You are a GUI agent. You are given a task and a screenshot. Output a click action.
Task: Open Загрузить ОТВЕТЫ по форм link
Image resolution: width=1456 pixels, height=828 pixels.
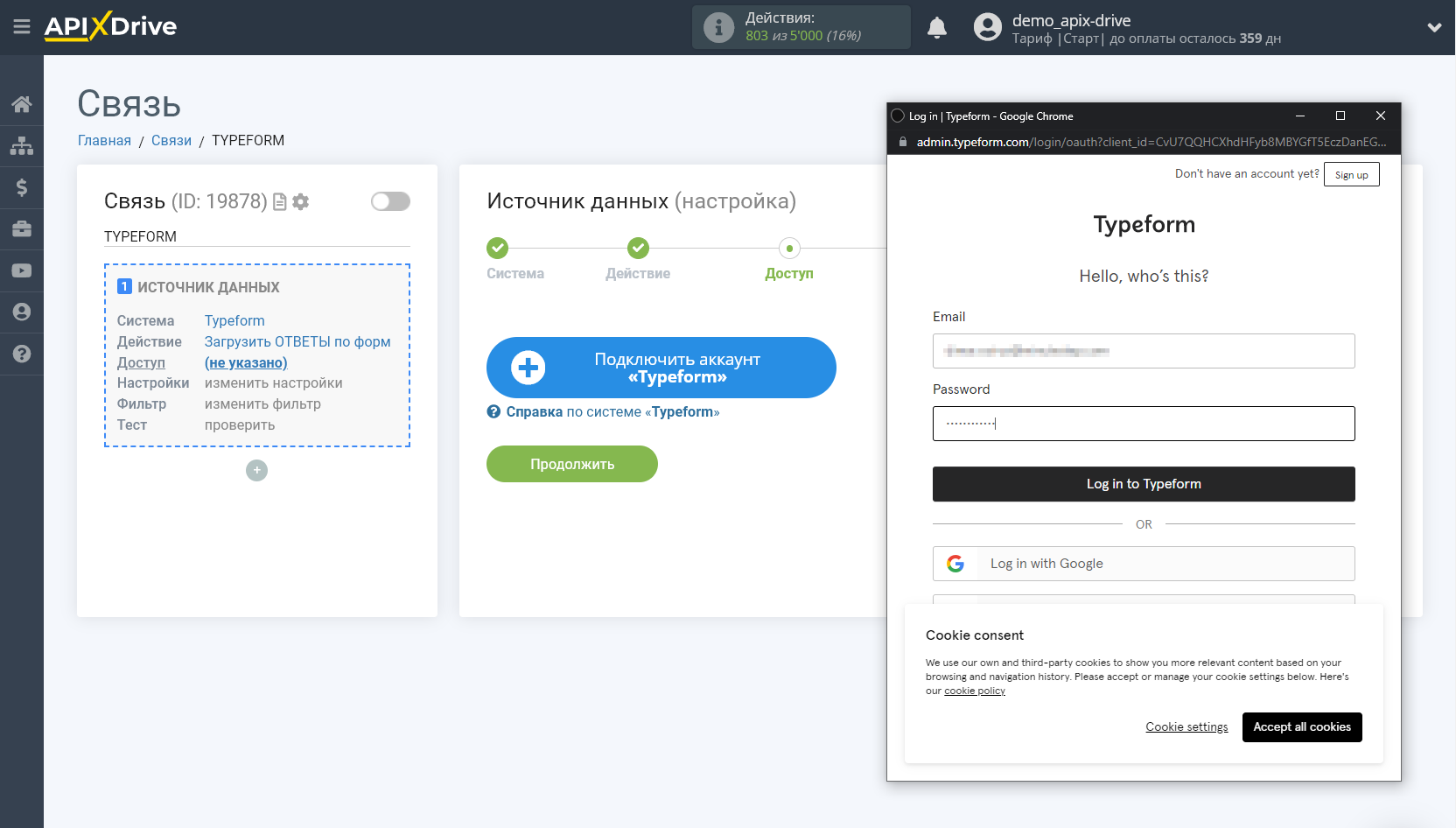297,342
